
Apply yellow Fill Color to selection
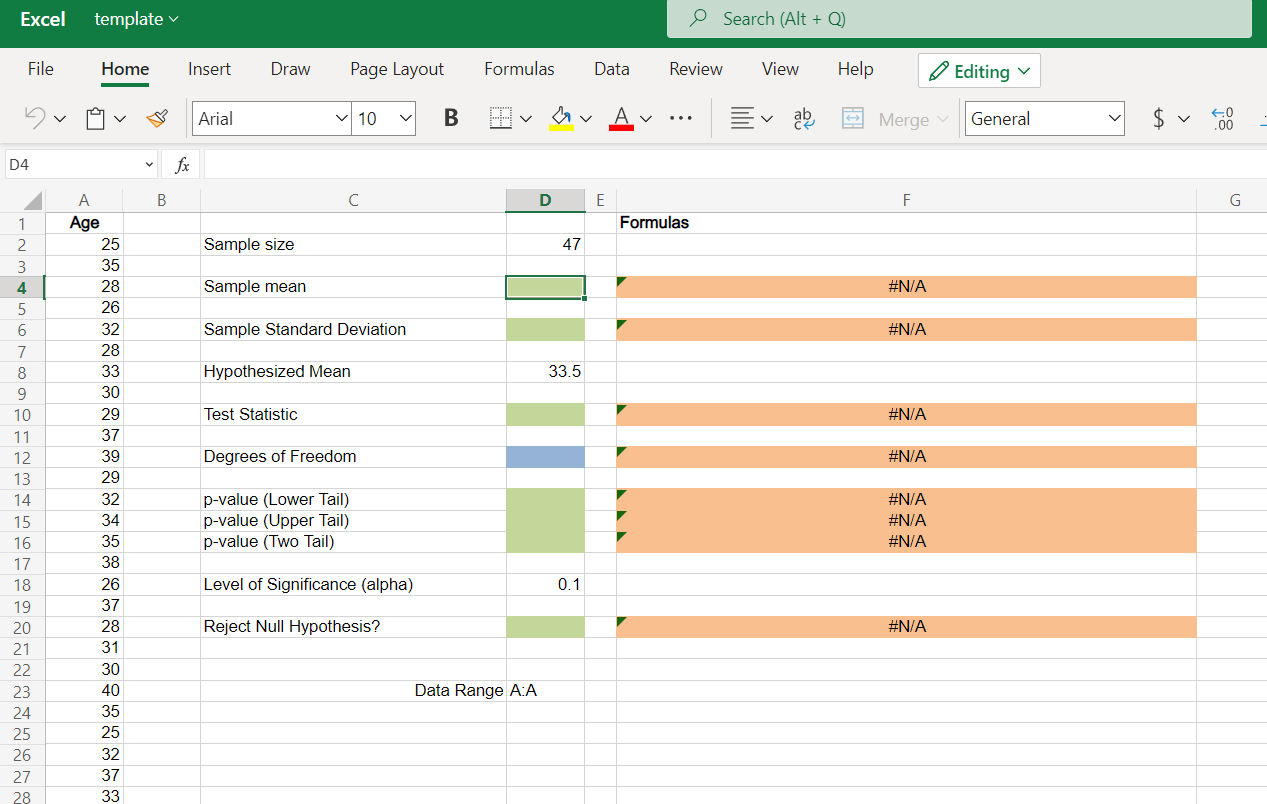[x=561, y=117]
